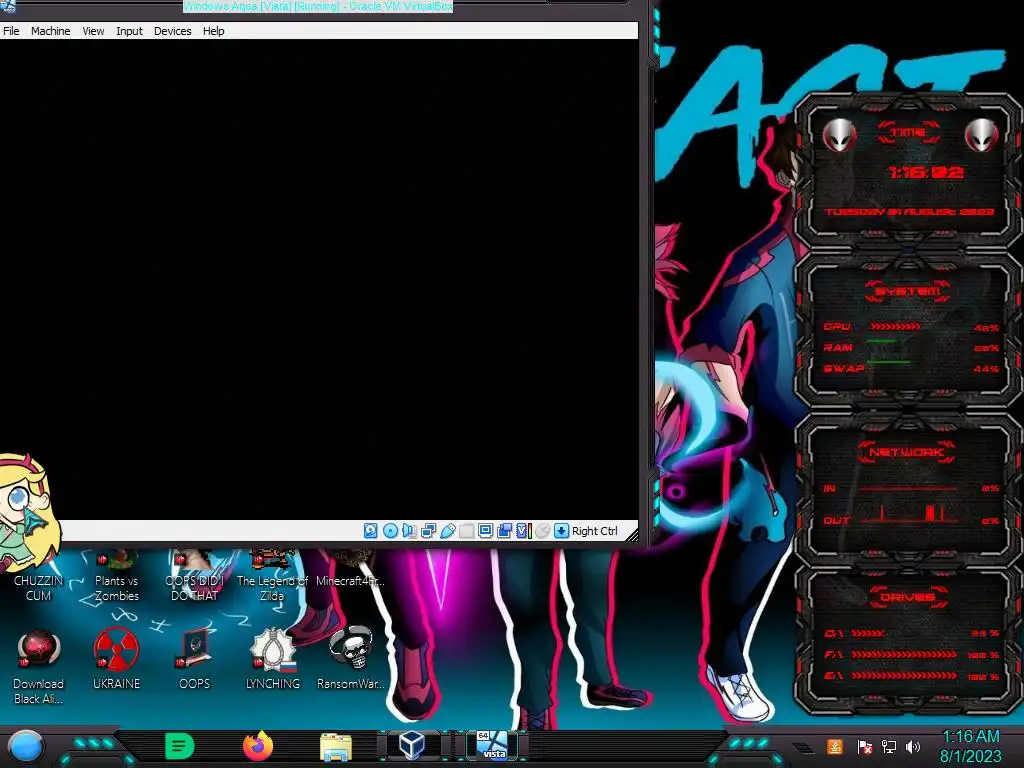Click the shared folders icon in VM status bar
Screen dimensions: 1024x768
466,530
